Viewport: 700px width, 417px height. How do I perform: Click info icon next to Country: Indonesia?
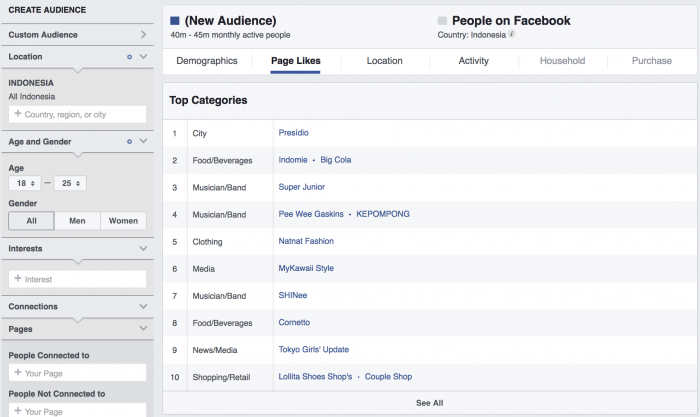coord(511,34)
